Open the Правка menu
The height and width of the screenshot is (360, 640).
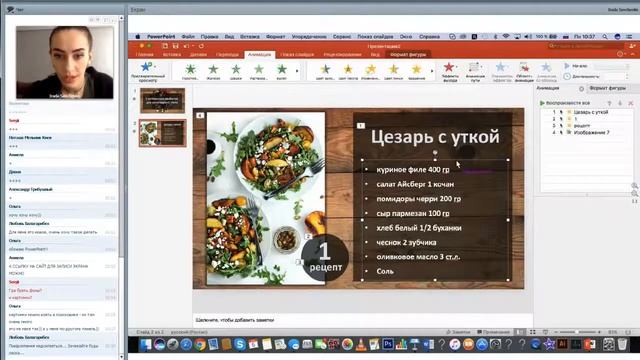click(209, 37)
